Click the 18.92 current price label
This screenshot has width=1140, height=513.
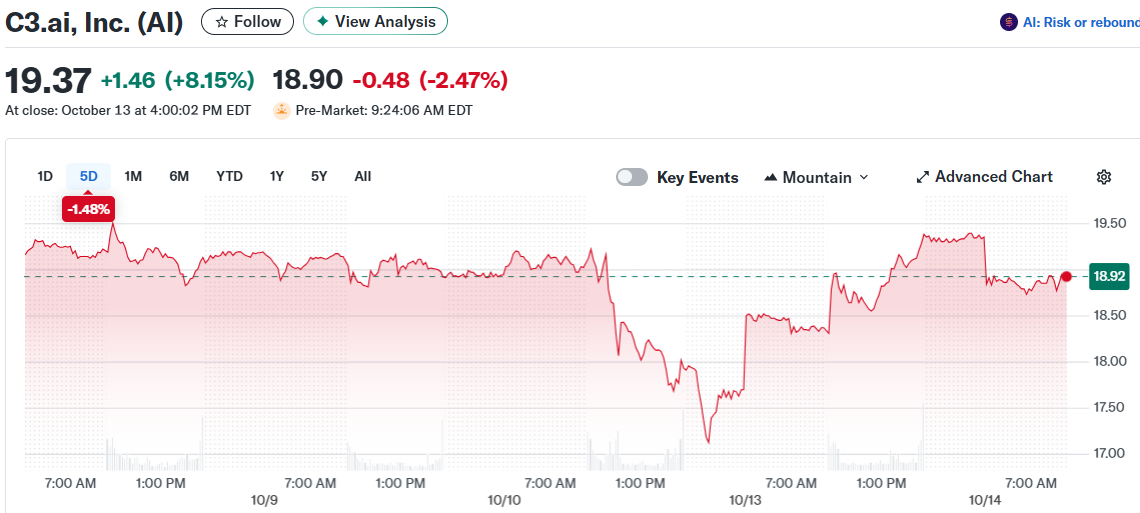(1110, 277)
